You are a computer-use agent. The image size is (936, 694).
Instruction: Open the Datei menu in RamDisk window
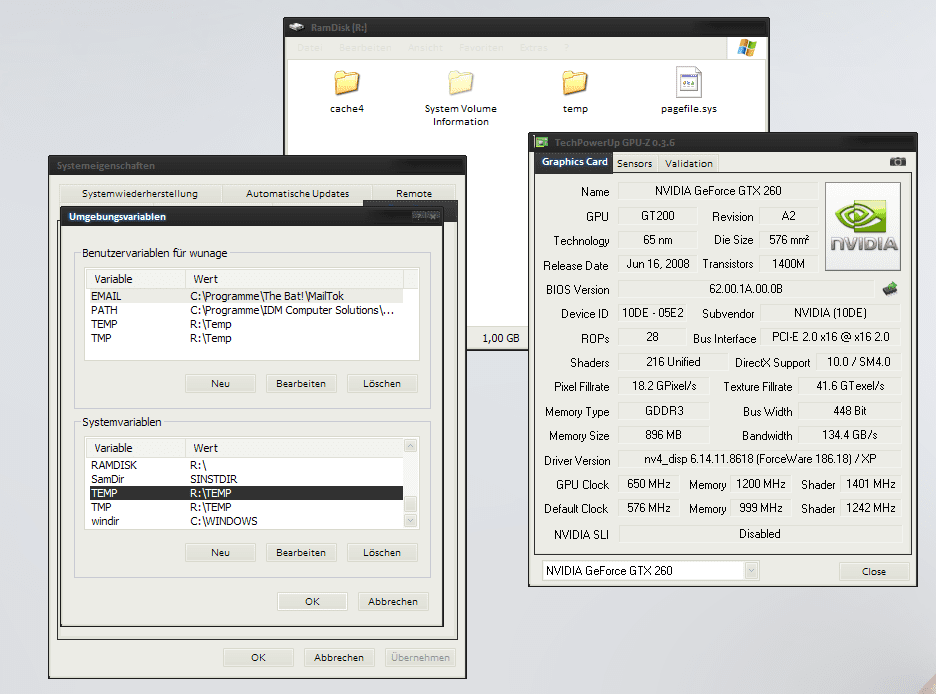[x=310, y=47]
